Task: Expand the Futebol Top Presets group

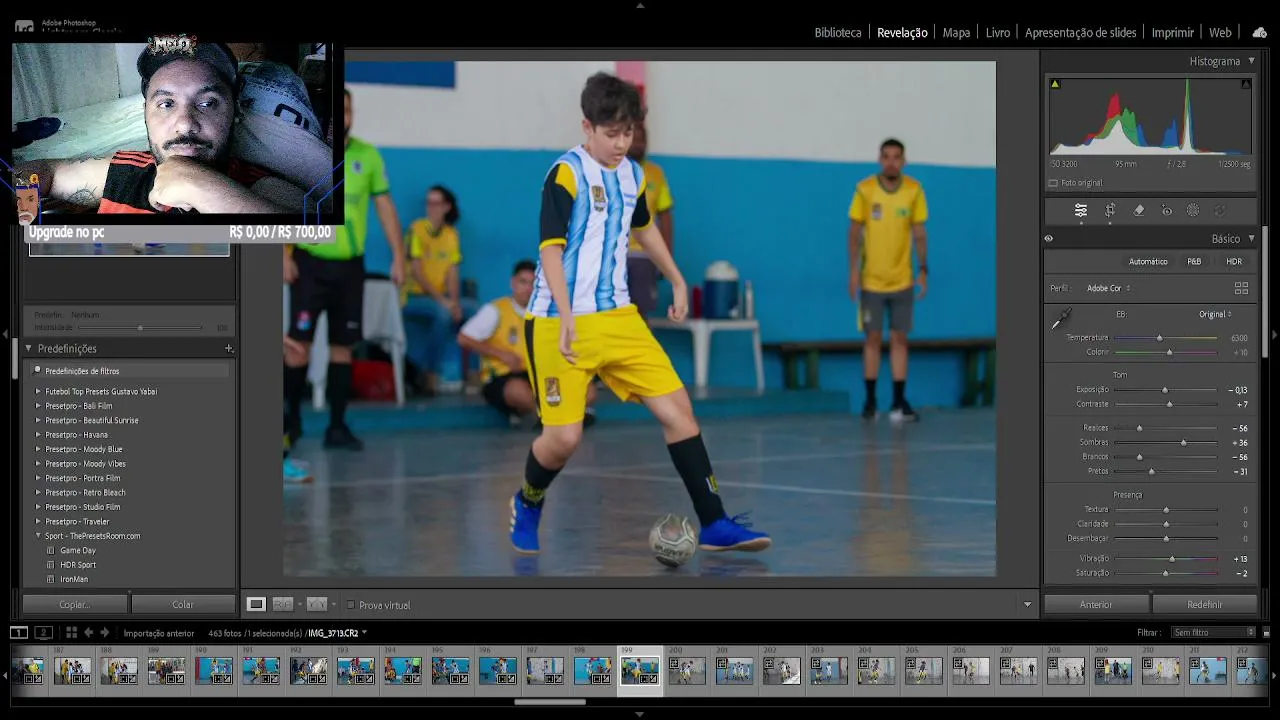Action: point(38,391)
